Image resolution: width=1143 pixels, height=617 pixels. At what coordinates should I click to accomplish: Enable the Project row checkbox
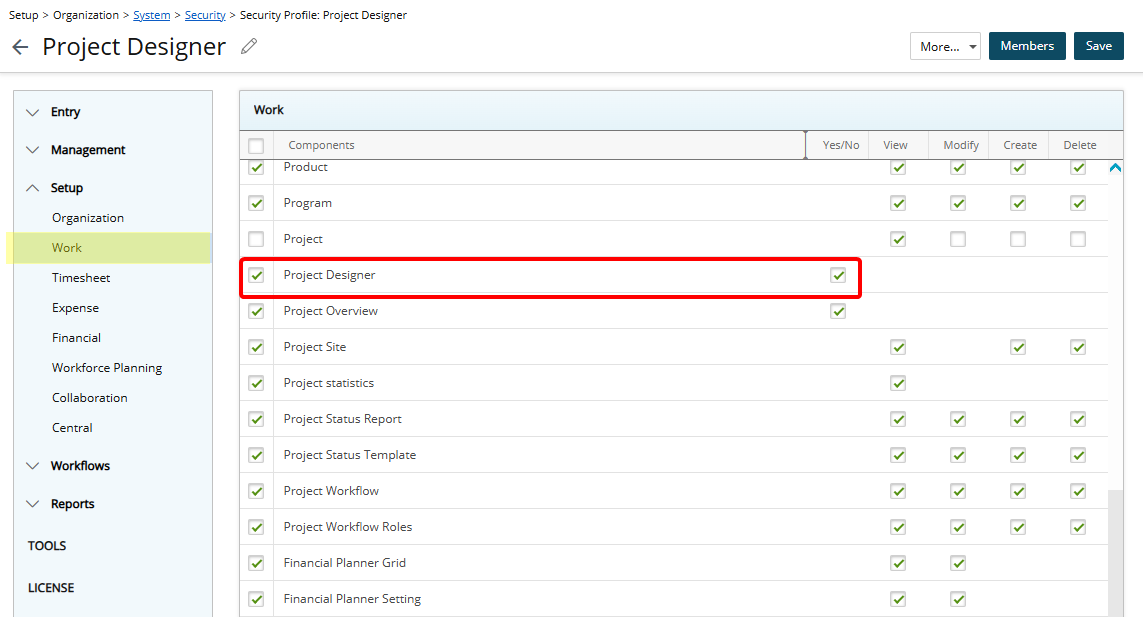click(256, 238)
